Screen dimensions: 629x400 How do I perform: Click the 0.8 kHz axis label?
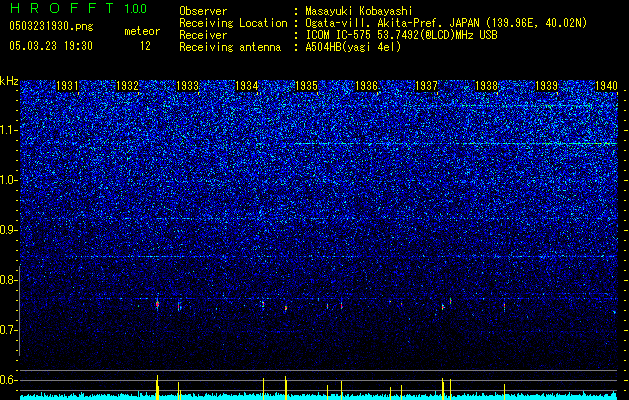[7, 280]
